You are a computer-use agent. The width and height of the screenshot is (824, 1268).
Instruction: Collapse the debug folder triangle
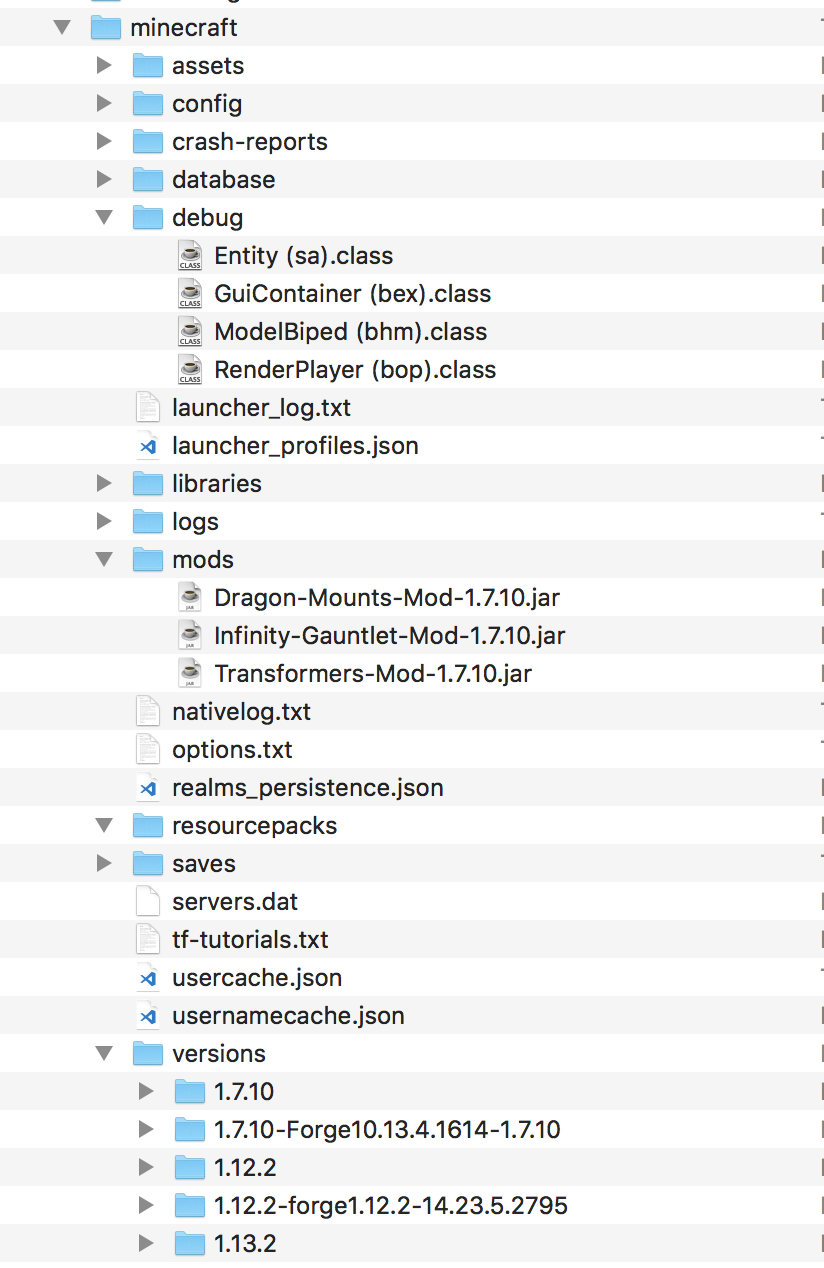click(104, 217)
